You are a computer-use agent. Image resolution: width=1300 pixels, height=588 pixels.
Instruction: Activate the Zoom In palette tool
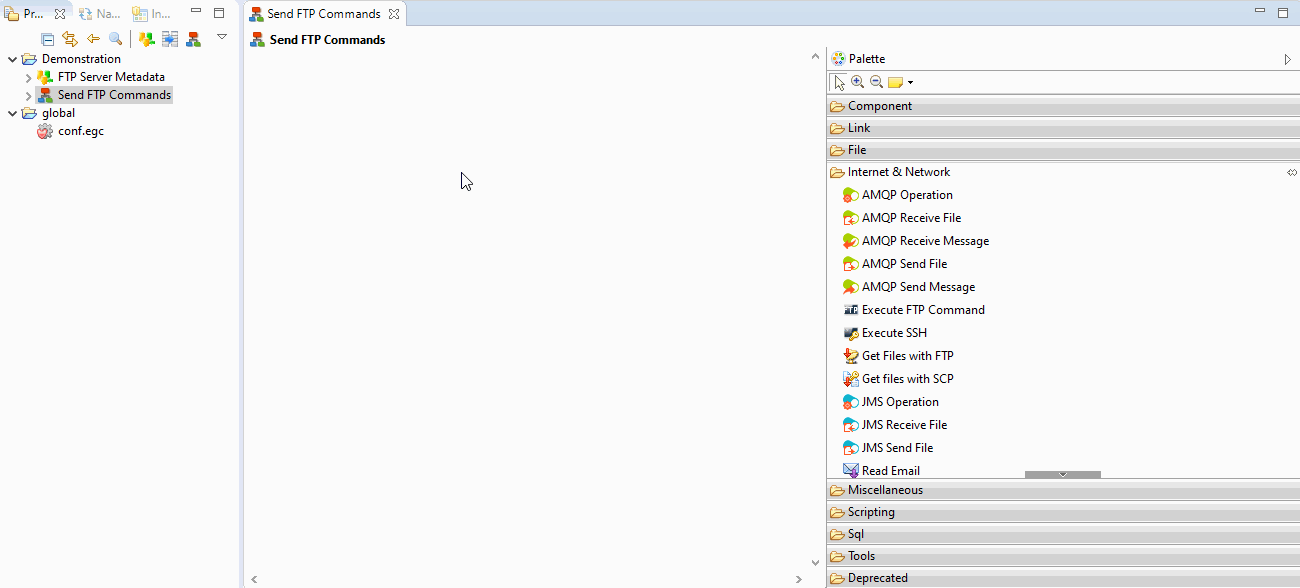tap(859, 81)
